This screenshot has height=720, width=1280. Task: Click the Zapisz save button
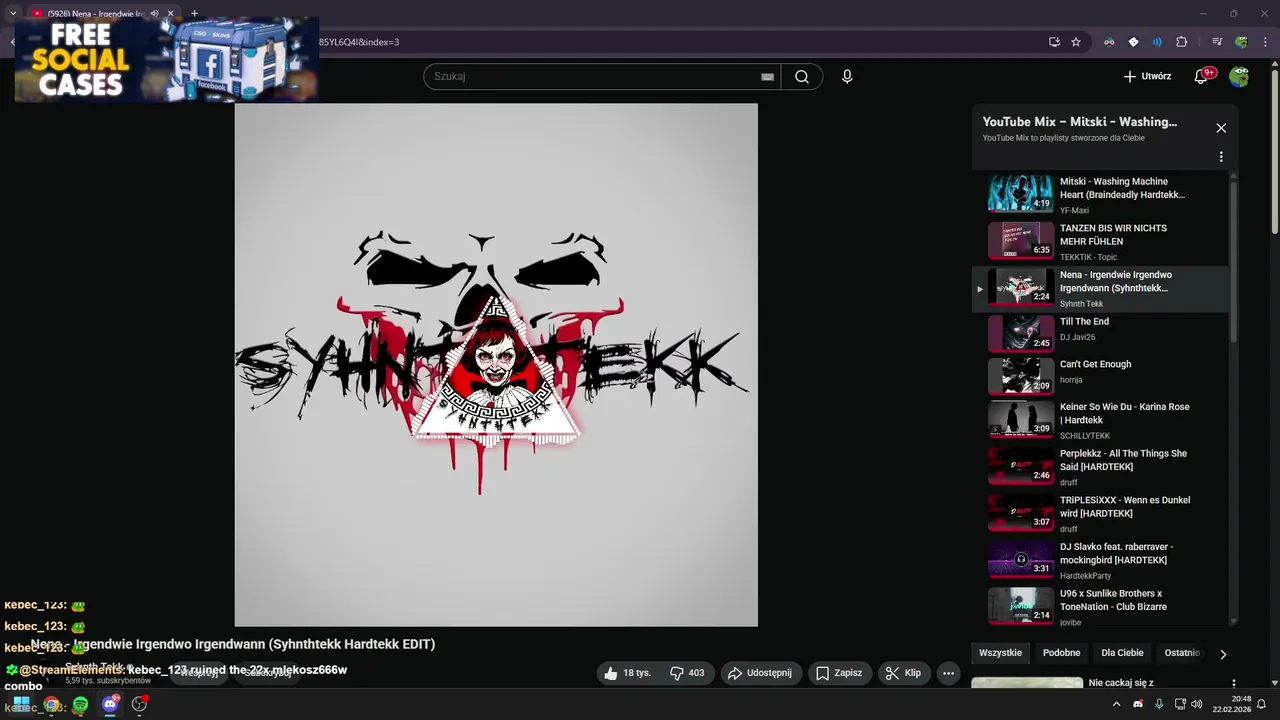[x=839, y=673]
